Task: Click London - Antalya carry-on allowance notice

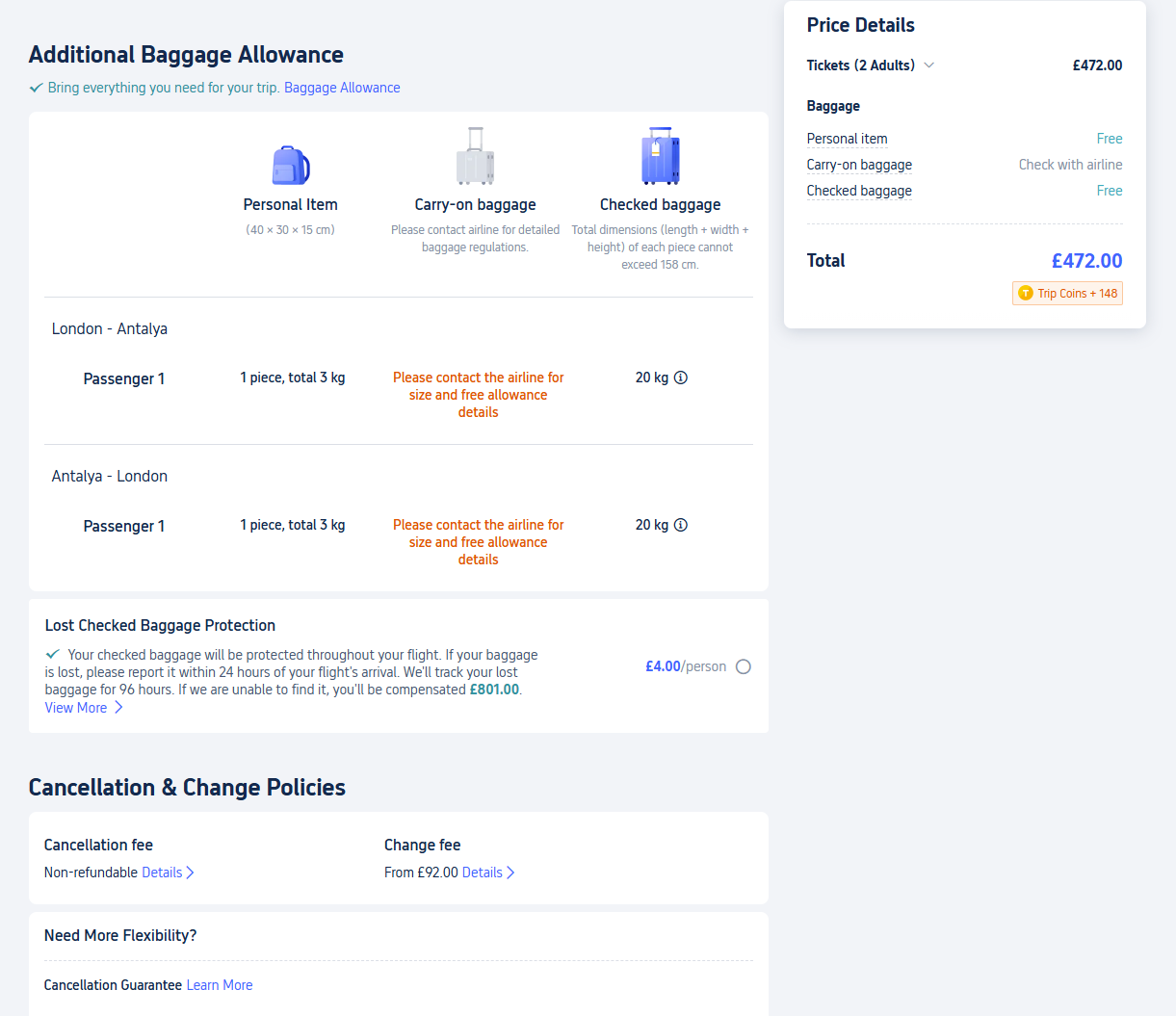Action: click(x=478, y=395)
